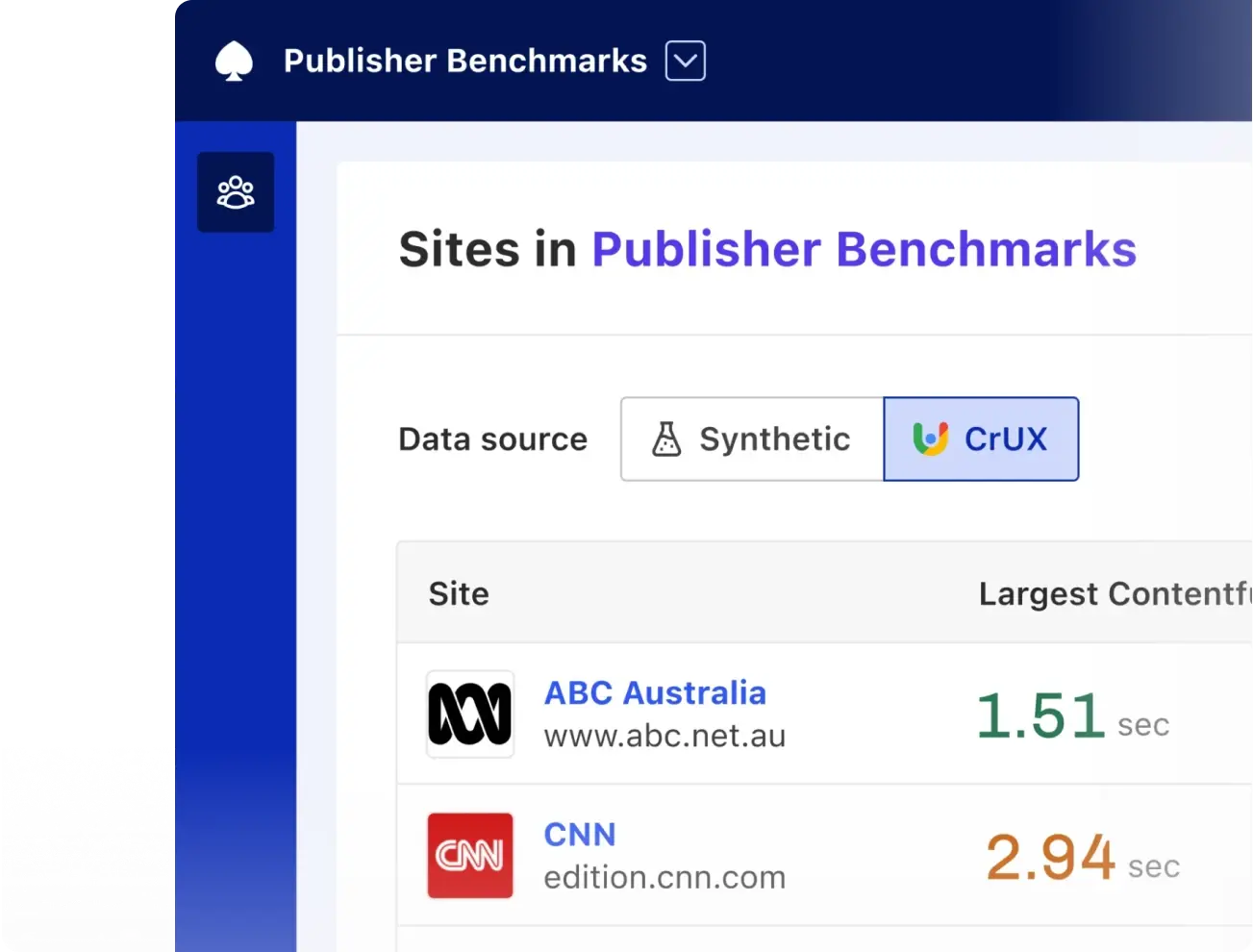
Task: Select the Site column header
Action: tap(459, 593)
